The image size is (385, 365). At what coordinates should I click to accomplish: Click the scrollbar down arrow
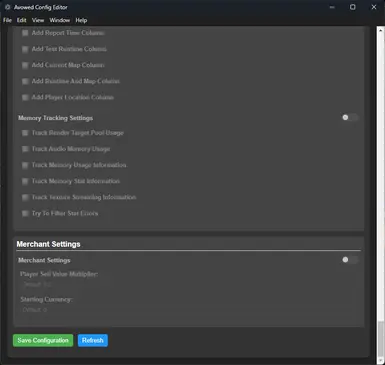coord(380,361)
